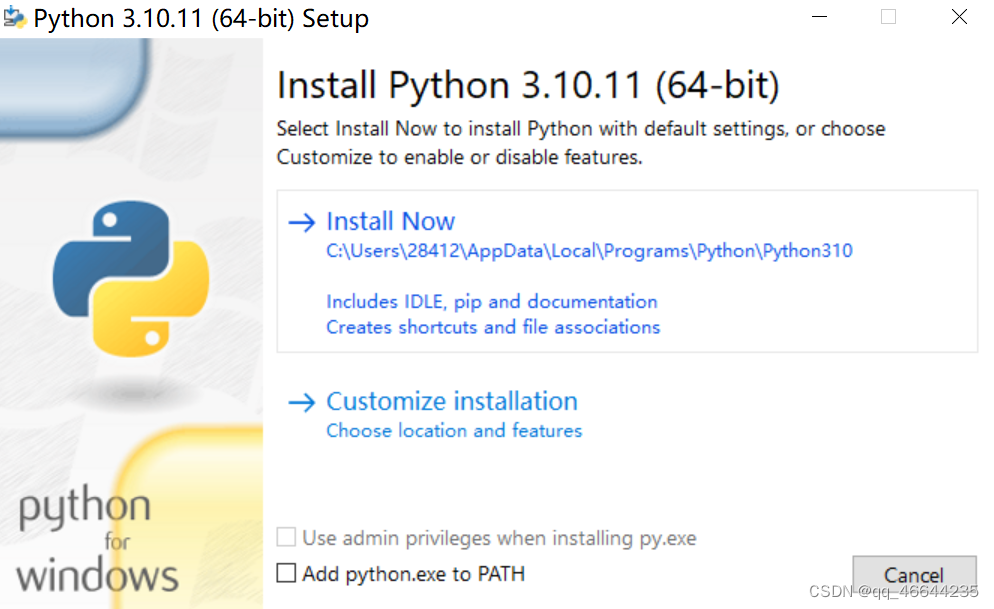Open Customize installation
Image resolution: width=994 pixels, height=609 pixels.
pos(452,401)
